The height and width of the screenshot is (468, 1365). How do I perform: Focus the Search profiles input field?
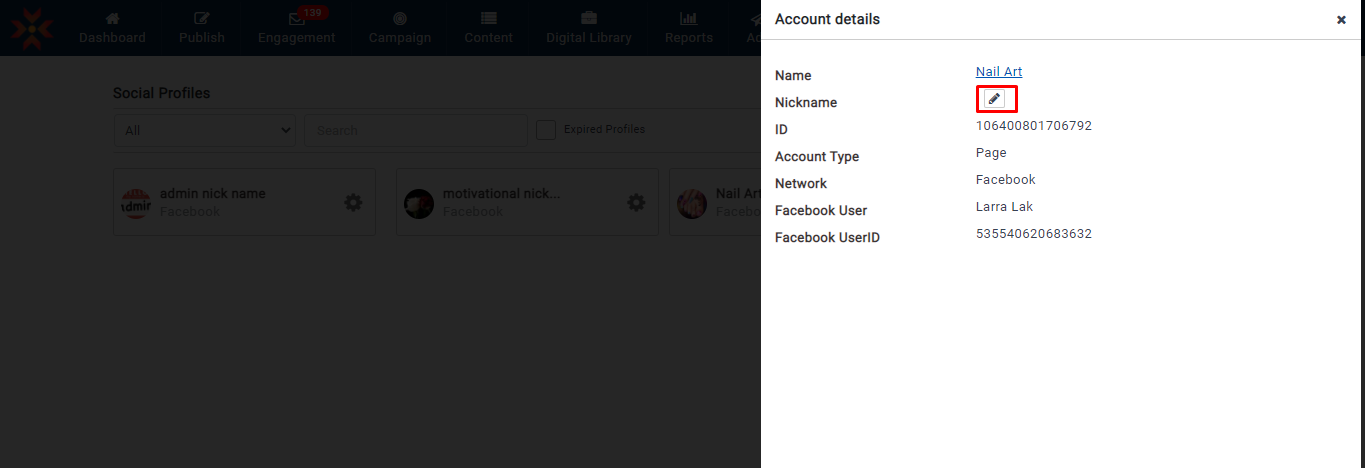pyautogui.click(x=415, y=130)
